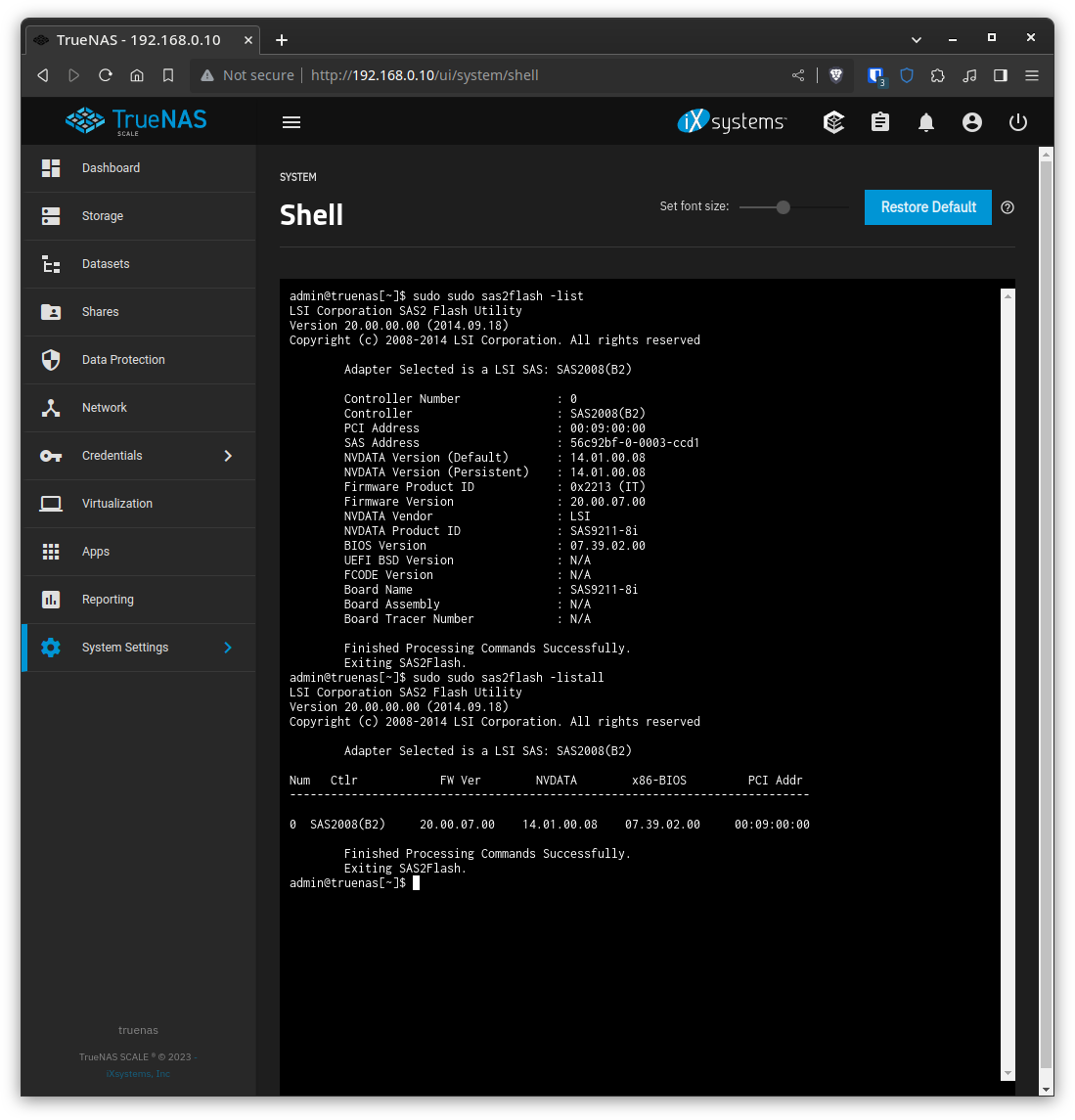Viewport: 1075px width, 1120px height.
Task: Open a new browser tab
Action: pos(282,40)
